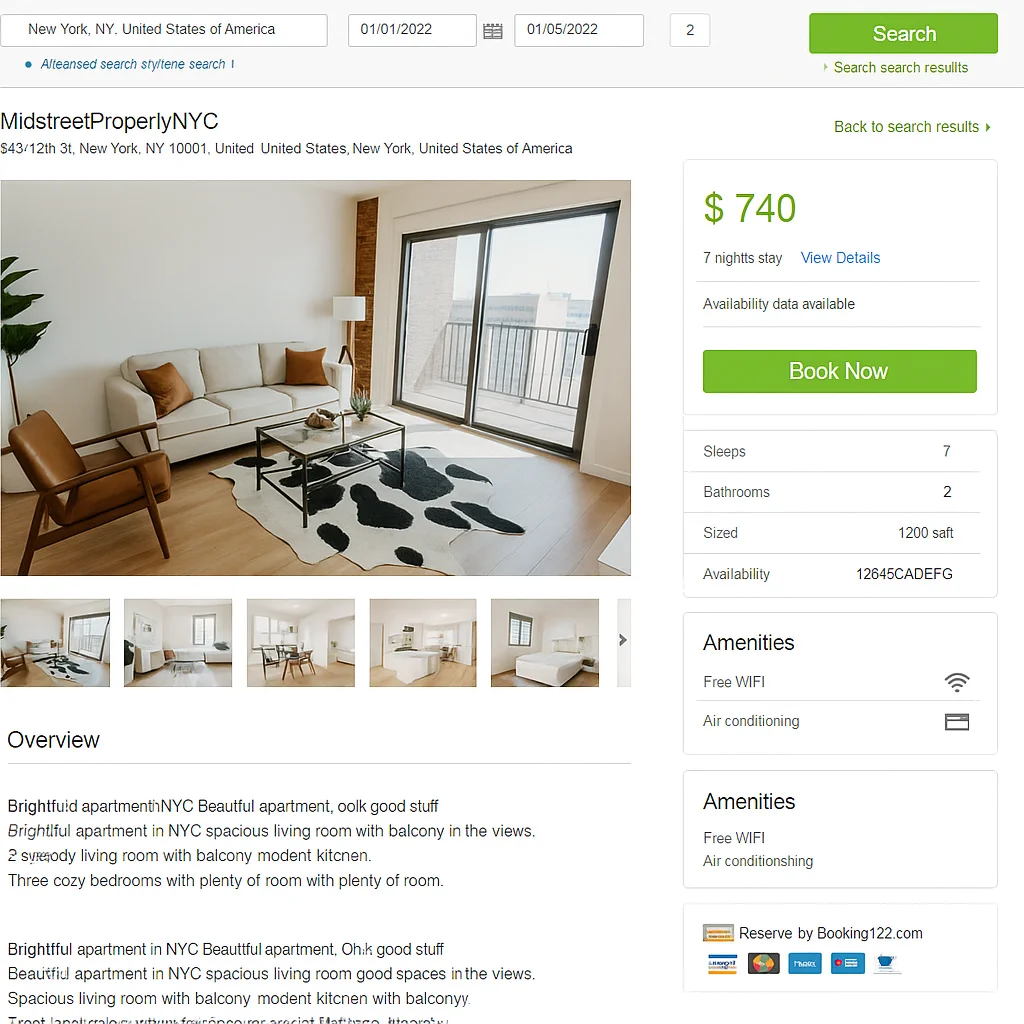The height and width of the screenshot is (1024, 1024).
Task: Click the last payment icon in row
Action: click(886, 963)
